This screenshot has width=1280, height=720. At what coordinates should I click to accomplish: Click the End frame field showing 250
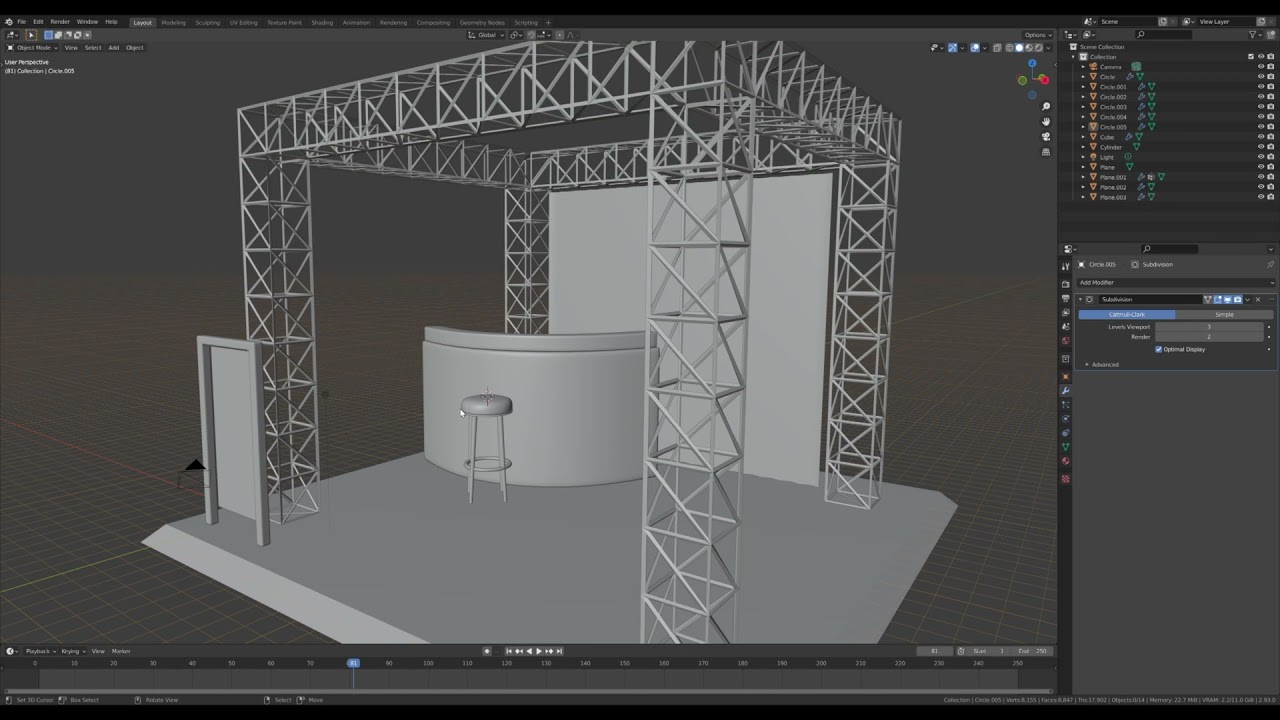click(1031, 651)
